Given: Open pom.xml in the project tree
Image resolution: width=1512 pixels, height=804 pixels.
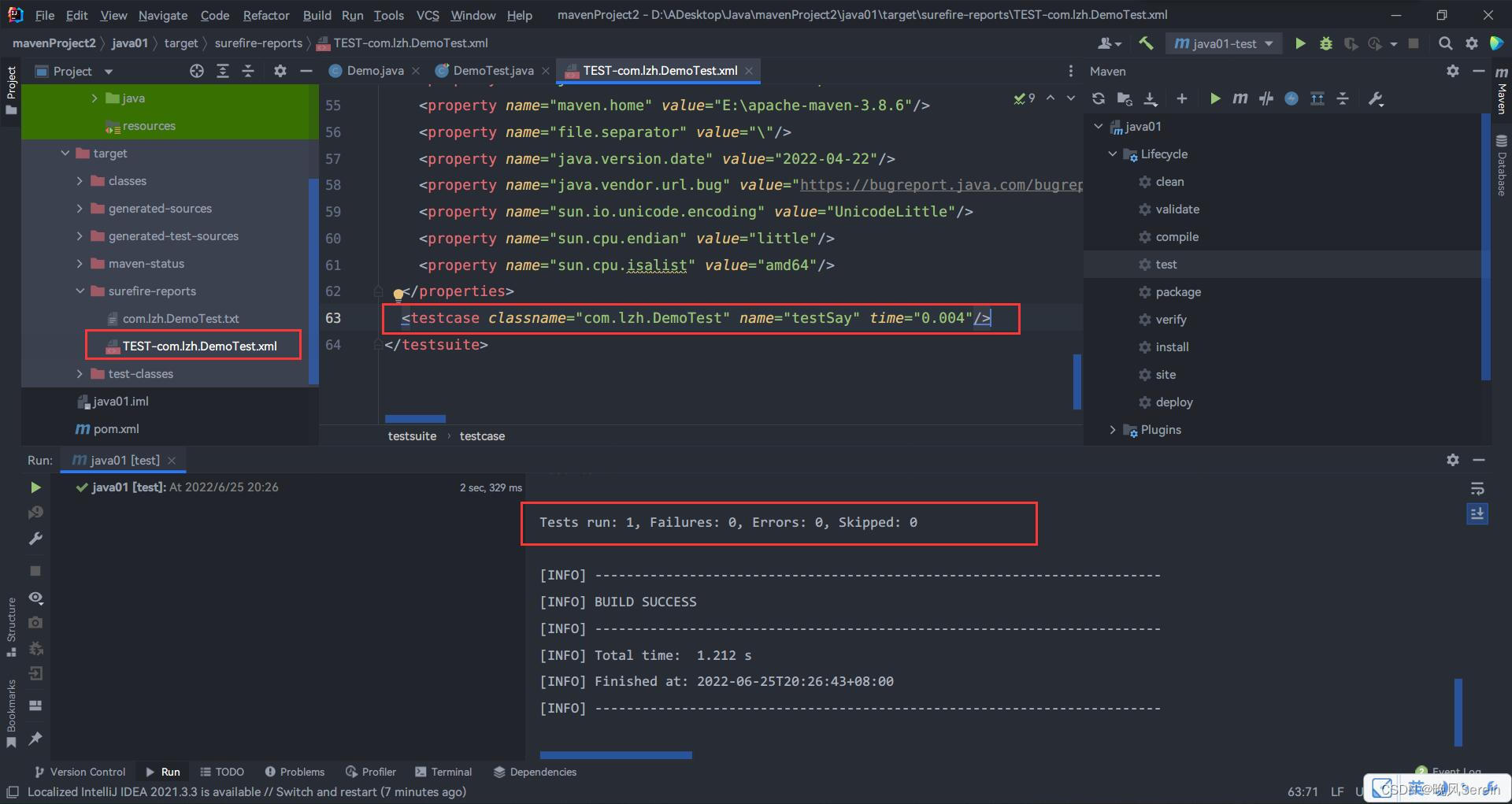Looking at the screenshot, I should pos(116,429).
